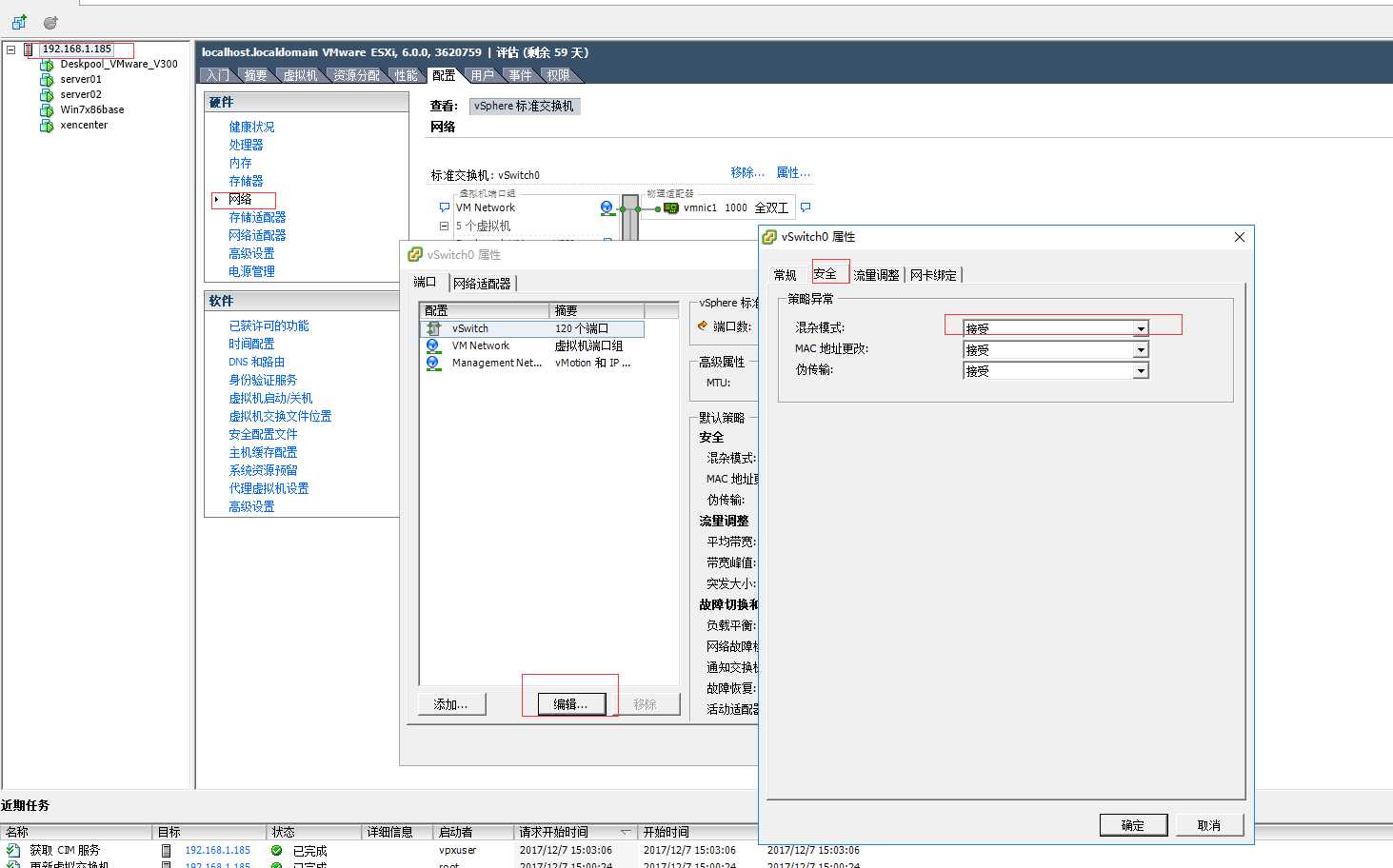The image size is (1393, 868).
Task: Open 存储器 hardware link
Action: 246,181
